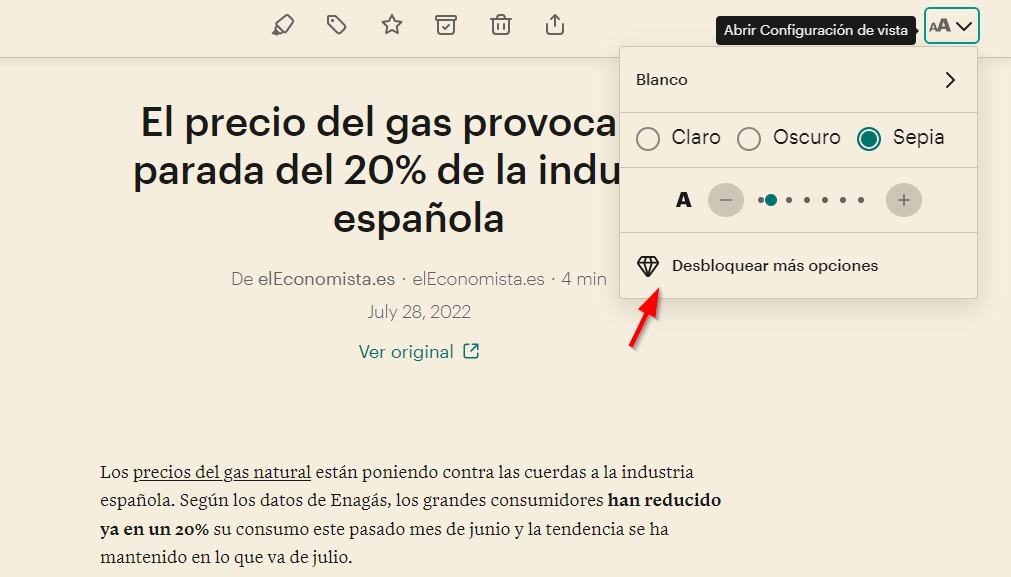The width and height of the screenshot is (1011, 577).
Task: Decrease font size with the minus button
Action: 726,200
